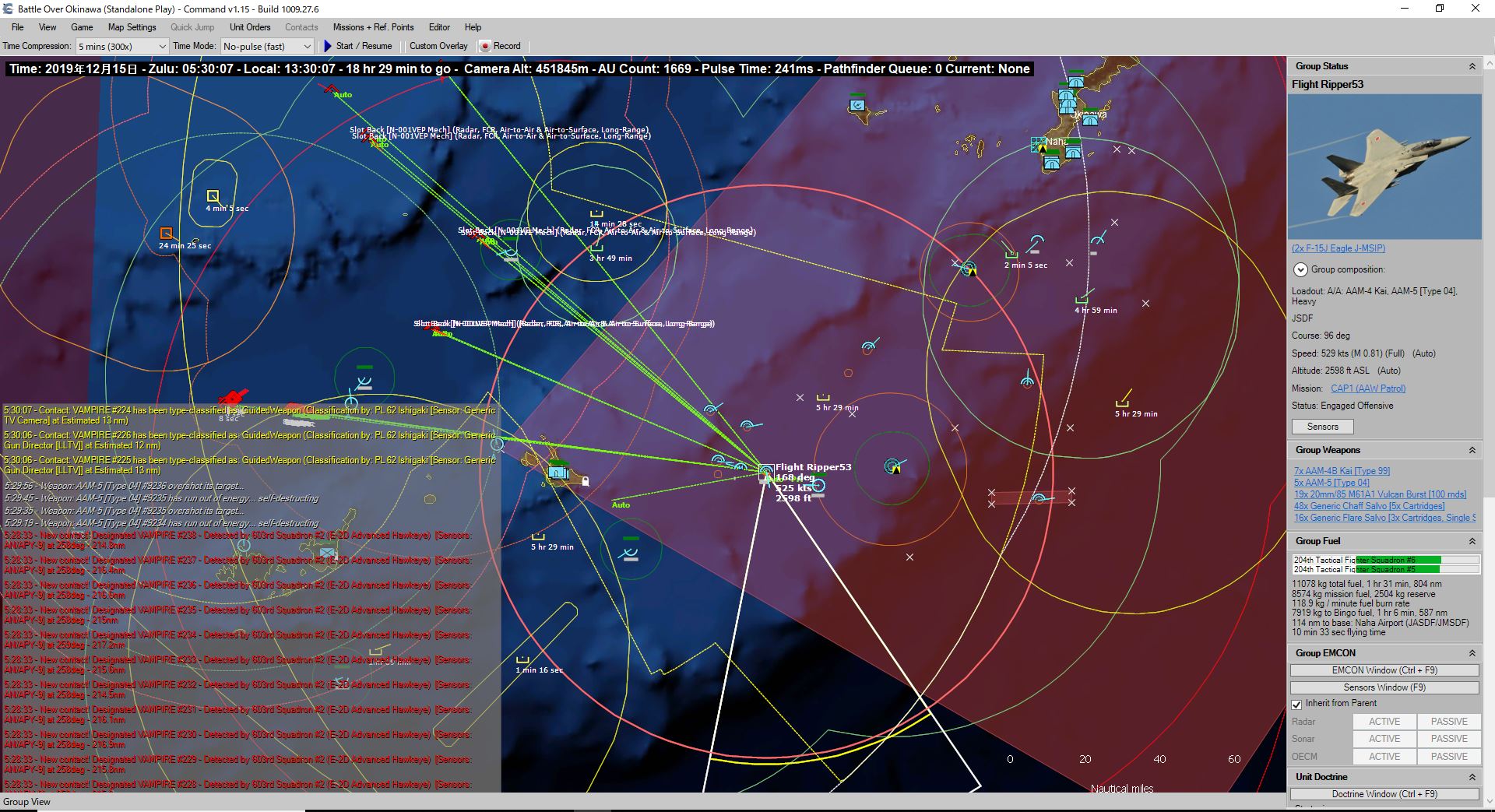
Task: Collapse the Group EMCON panel
Action: pos(1472,653)
